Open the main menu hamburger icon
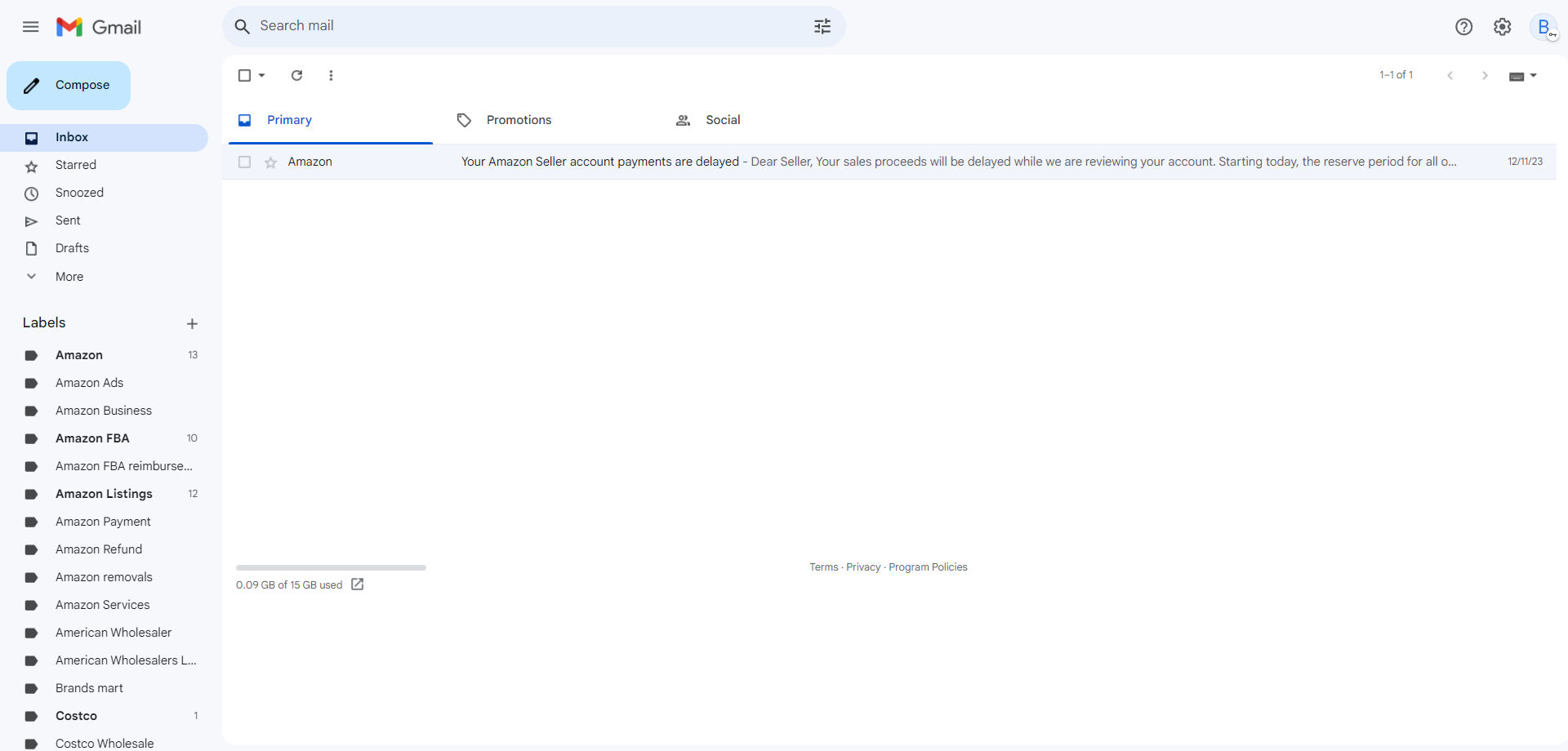 (x=31, y=27)
